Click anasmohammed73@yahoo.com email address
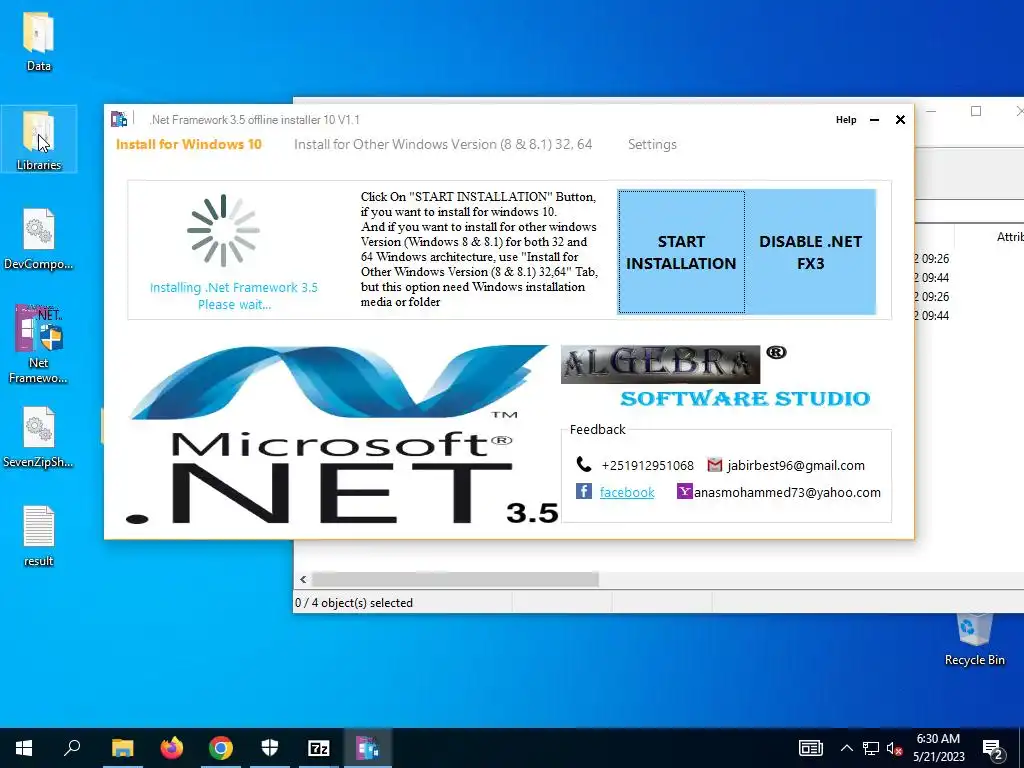 pyautogui.click(x=787, y=492)
